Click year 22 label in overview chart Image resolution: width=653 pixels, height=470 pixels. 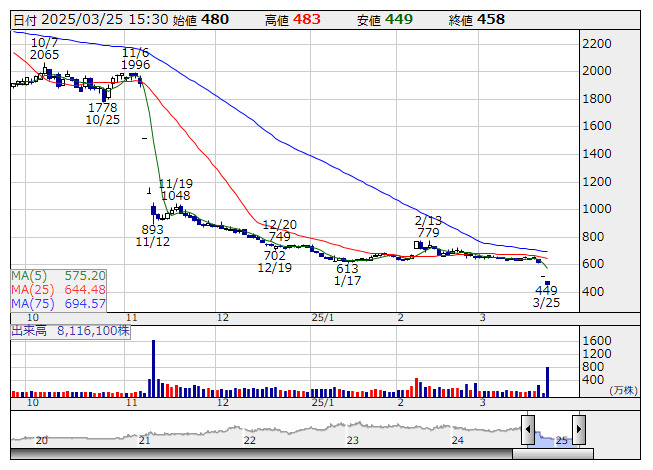pos(249,440)
